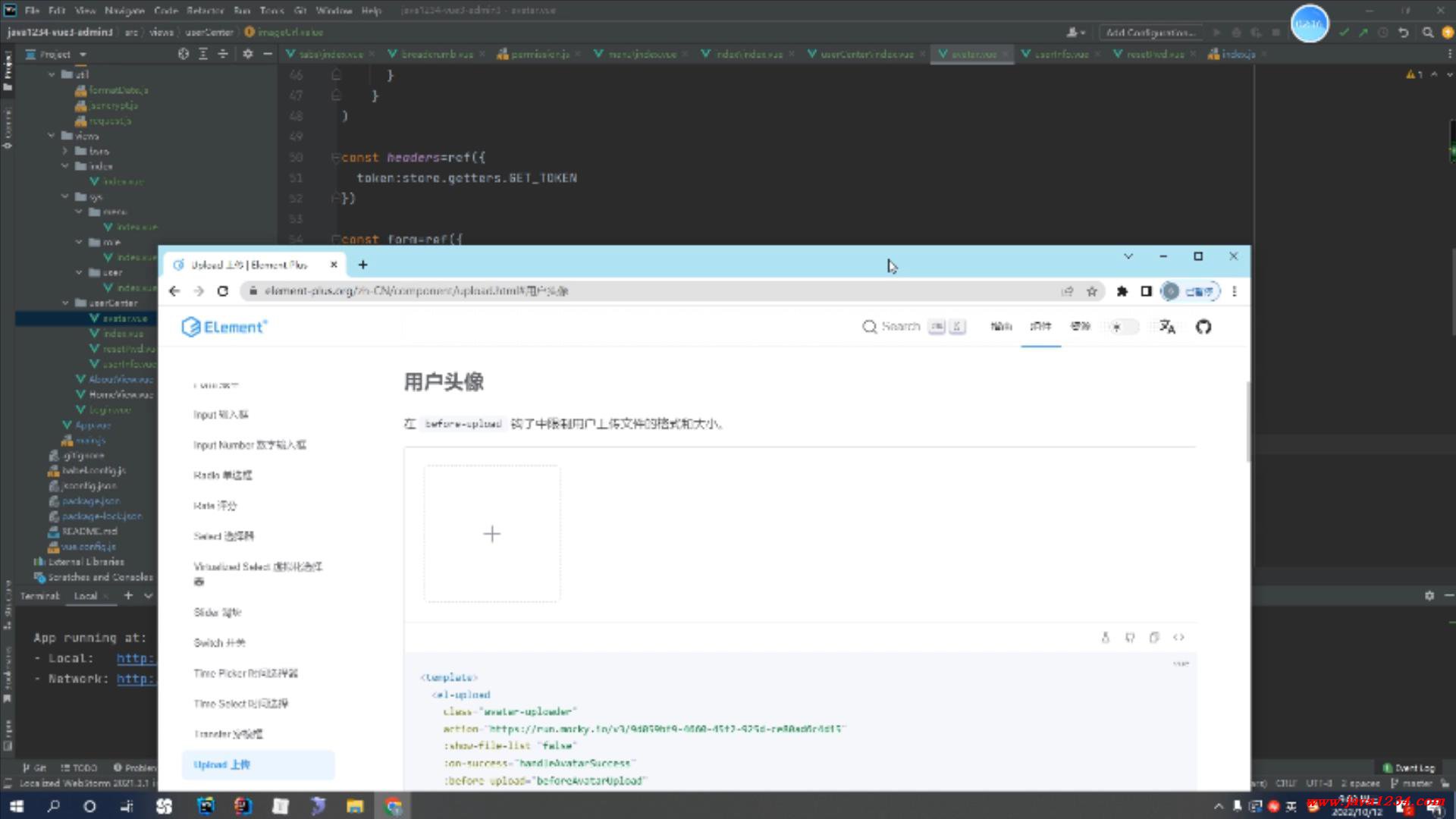Screen dimensions: 1456x819
Task: Click Element Plus Search box
Action: point(913,327)
